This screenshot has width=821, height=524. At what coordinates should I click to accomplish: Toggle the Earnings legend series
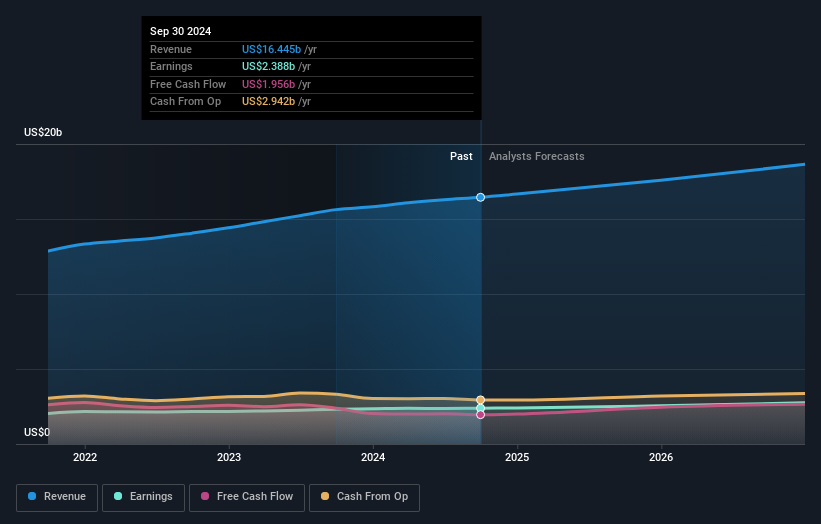tap(143, 497)
